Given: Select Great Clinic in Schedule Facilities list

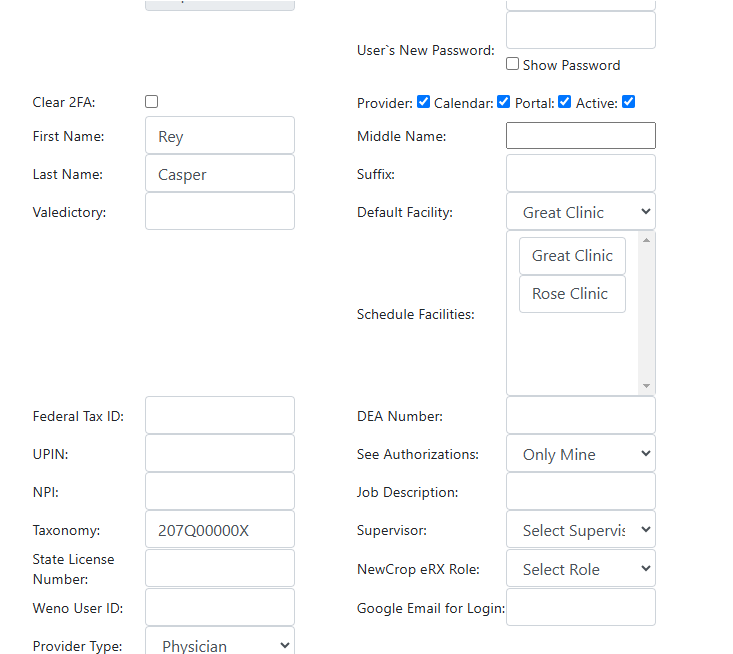Looking at the screenshot, I should (572, 256).
